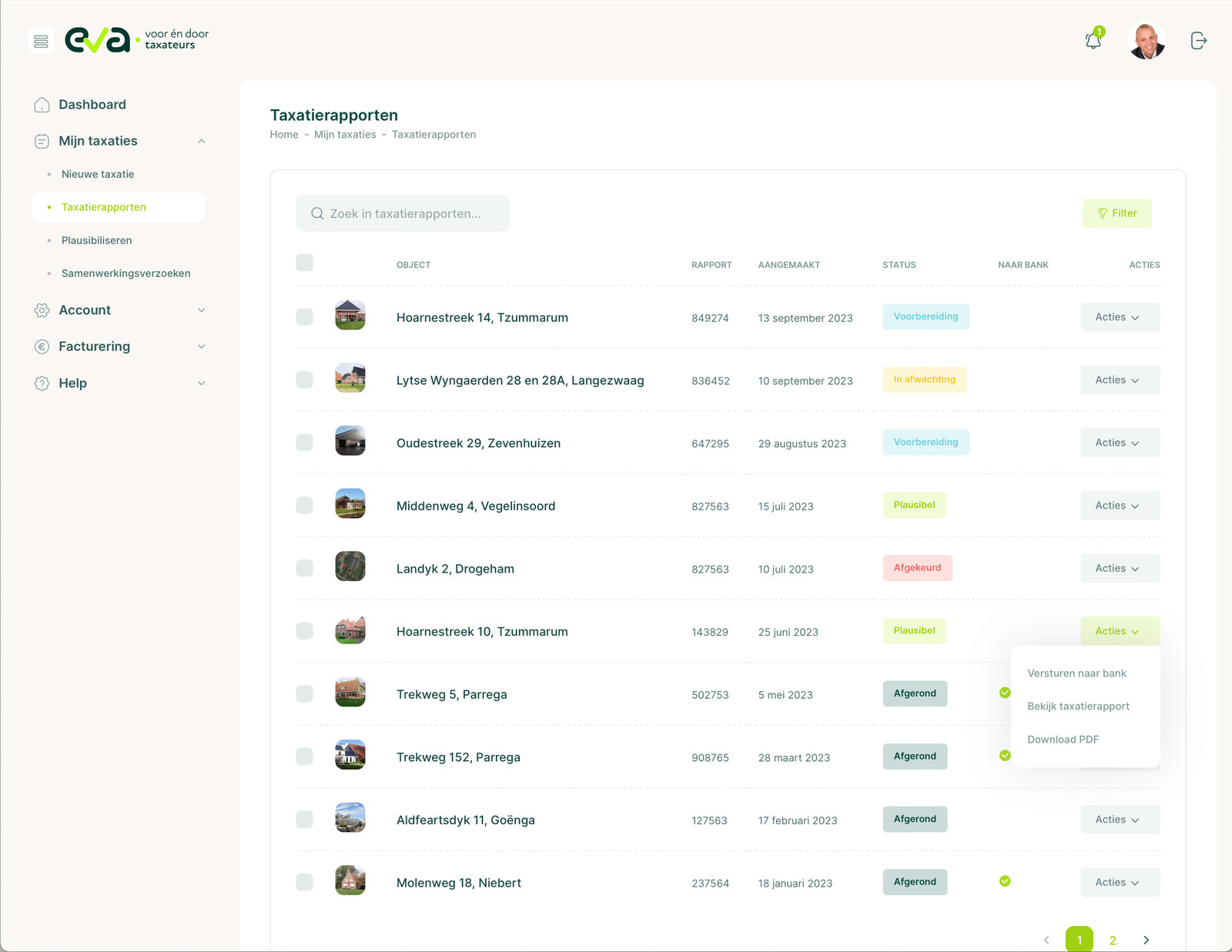Click the Facturering euro icon
Image resolution: width=1232 pixels, height=952 pixels.
[42, 346]
